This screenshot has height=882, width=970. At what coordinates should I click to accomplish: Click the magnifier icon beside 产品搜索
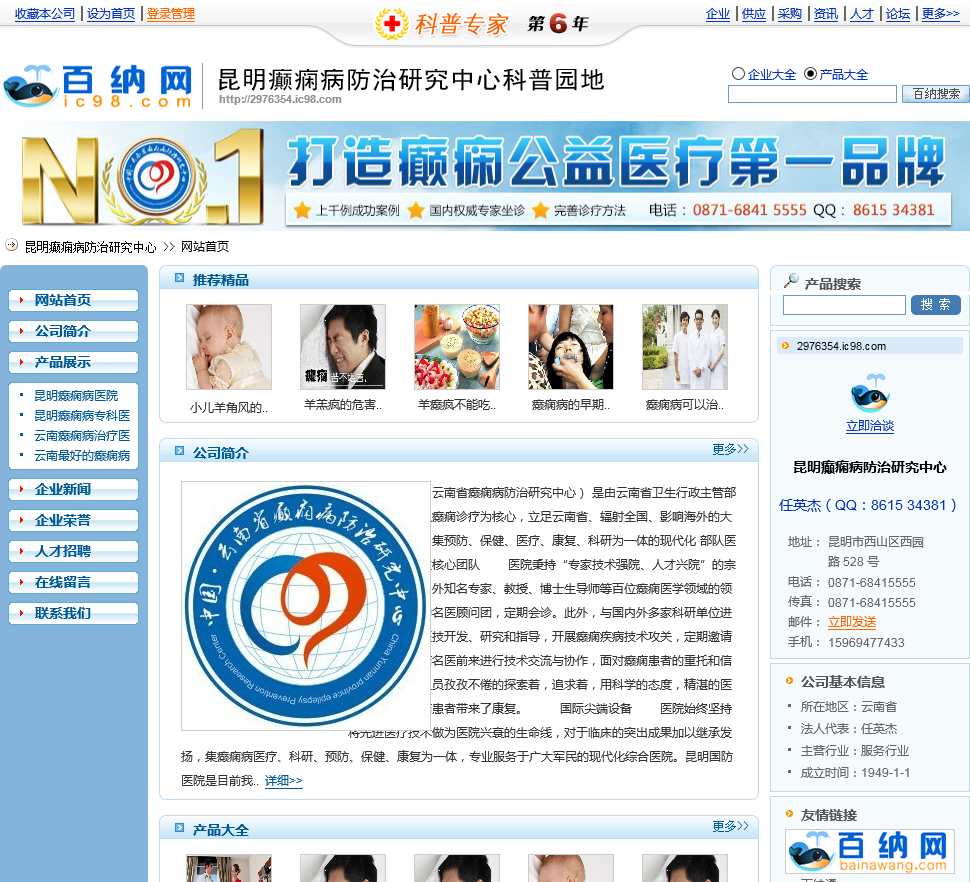tap(791, 281)
